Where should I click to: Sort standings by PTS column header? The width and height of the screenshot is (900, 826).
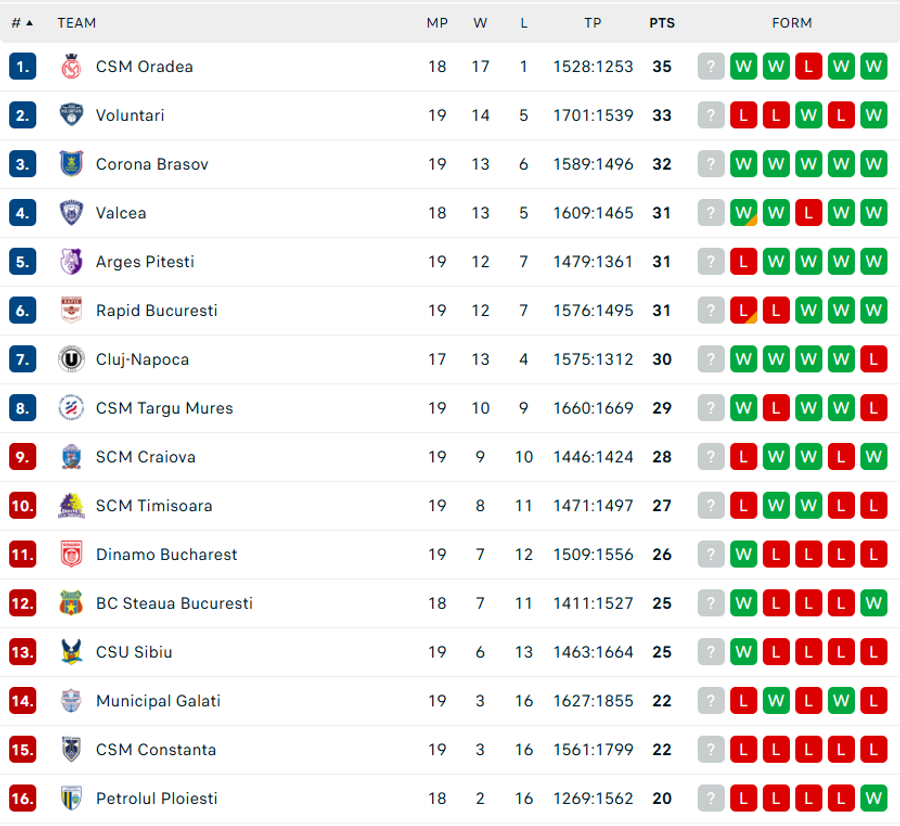pos(662,23)
